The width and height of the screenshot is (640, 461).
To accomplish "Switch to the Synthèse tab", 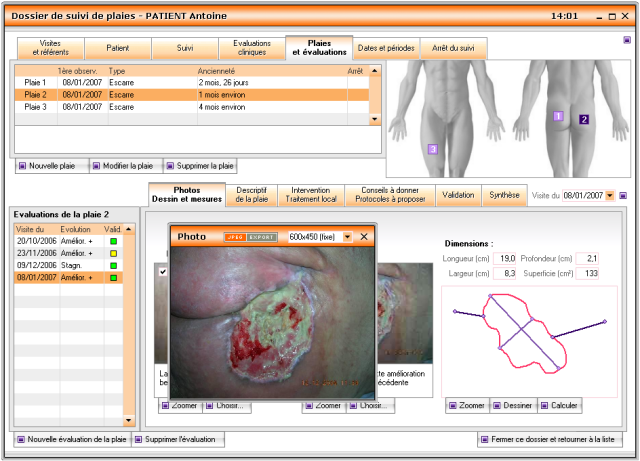I will pos(504,195).
